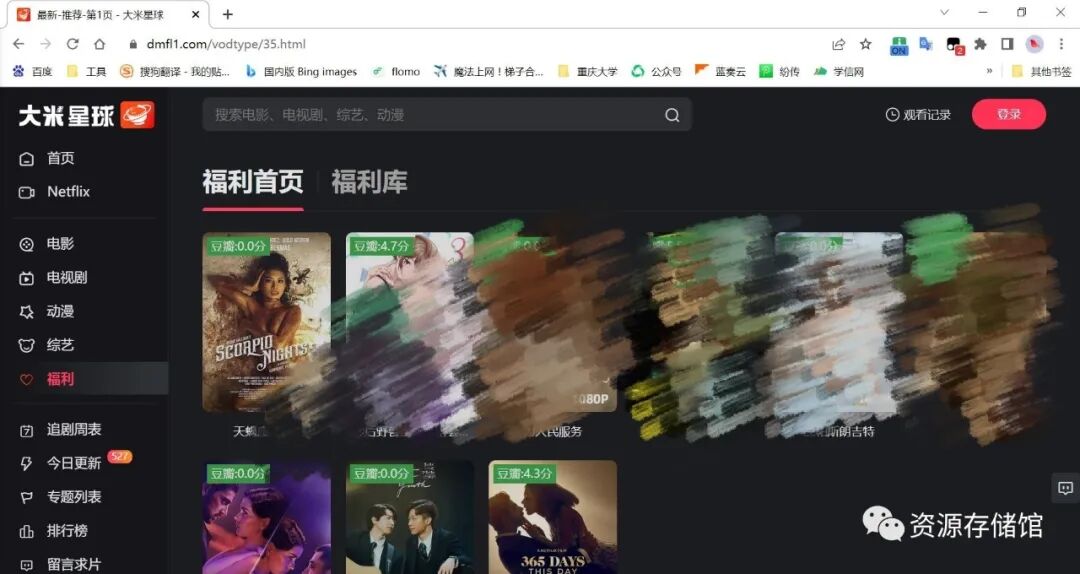Open 追剧周表 schedule in sidebar
Screen dimensions: 1080x574
pyautogui.click(x=60, y=430)
